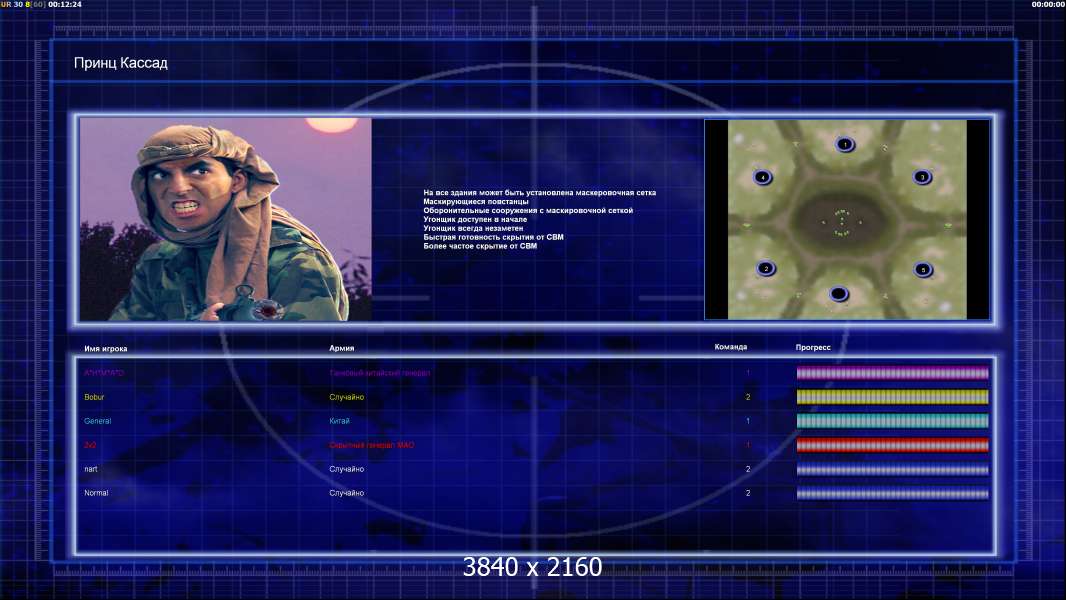Click 'Более частое скрытие от СВМ' line
Screen dimensions: 1066x600
(x=480, y=246)
